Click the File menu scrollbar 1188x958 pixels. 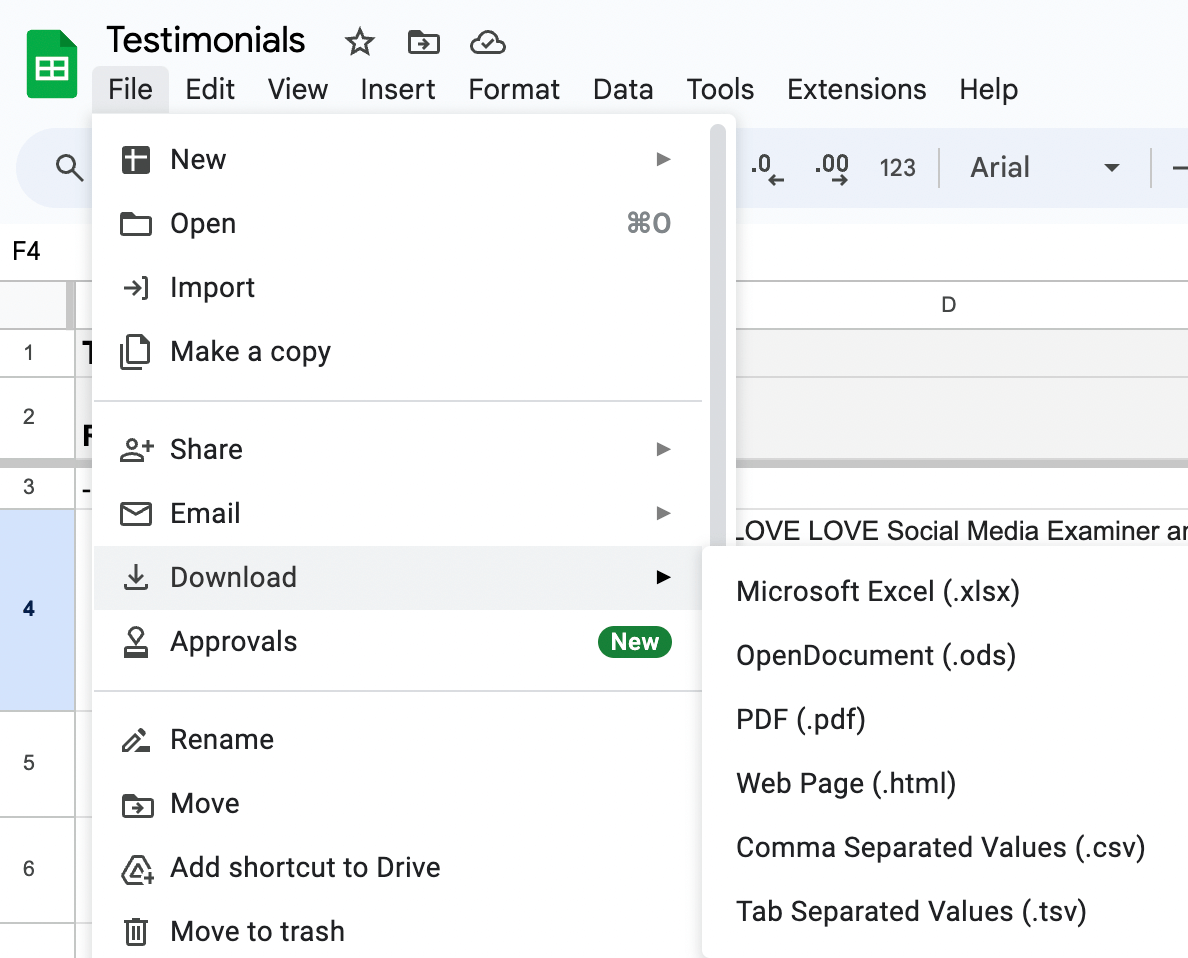click(x=717, y=333)
